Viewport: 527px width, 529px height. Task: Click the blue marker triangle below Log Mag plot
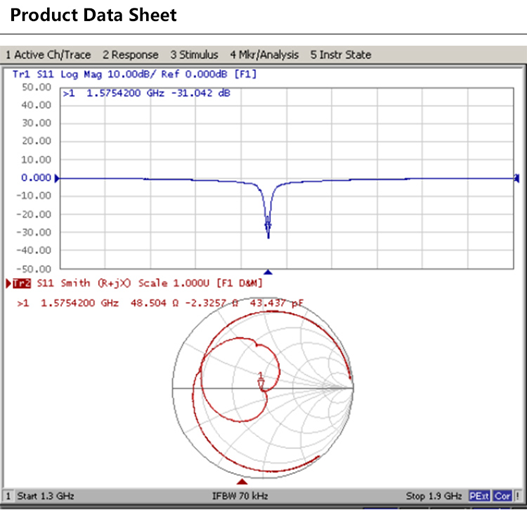[x=268, y=272]
